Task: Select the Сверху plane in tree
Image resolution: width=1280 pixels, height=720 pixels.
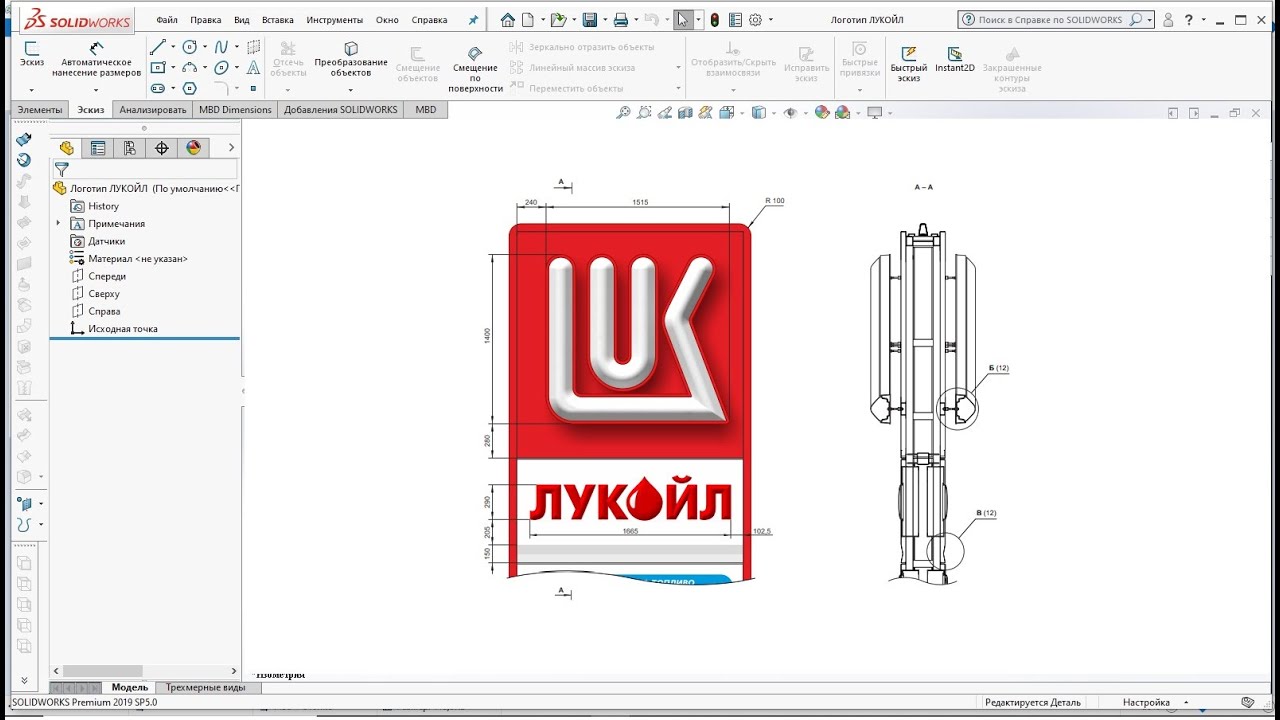Action: coord(104,293)
